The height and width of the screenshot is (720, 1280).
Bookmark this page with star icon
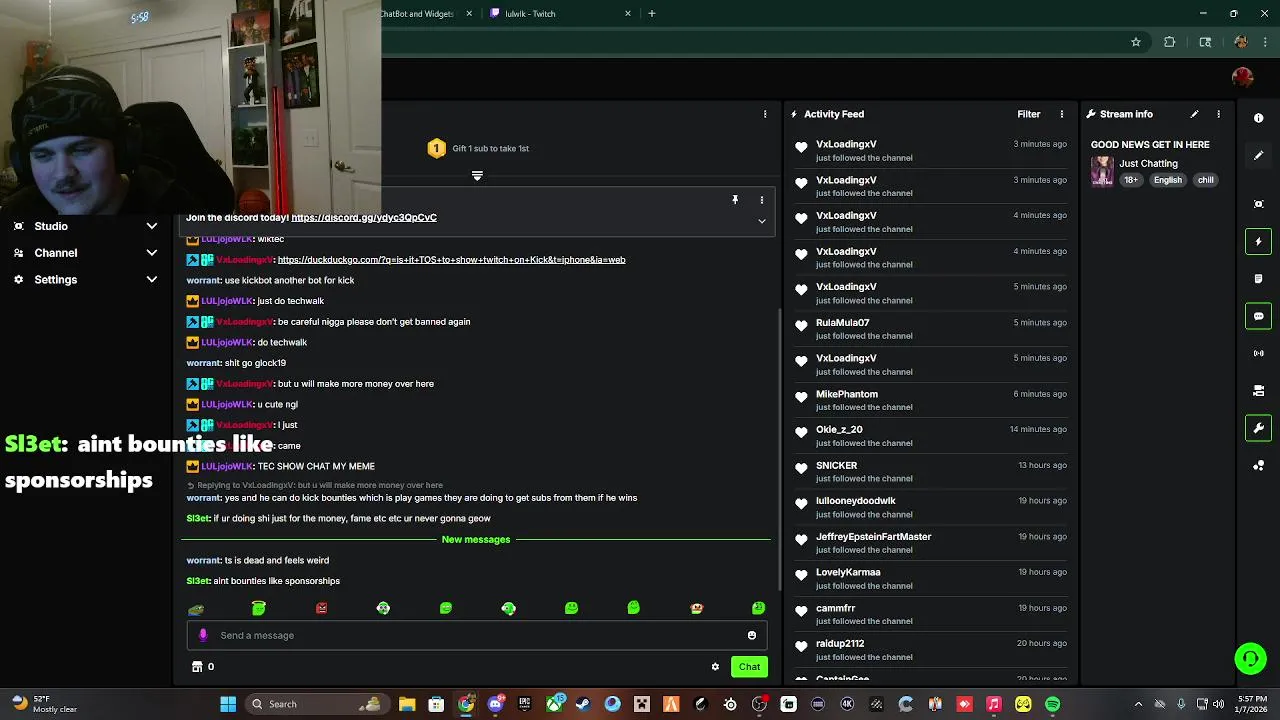[1136, 42]
